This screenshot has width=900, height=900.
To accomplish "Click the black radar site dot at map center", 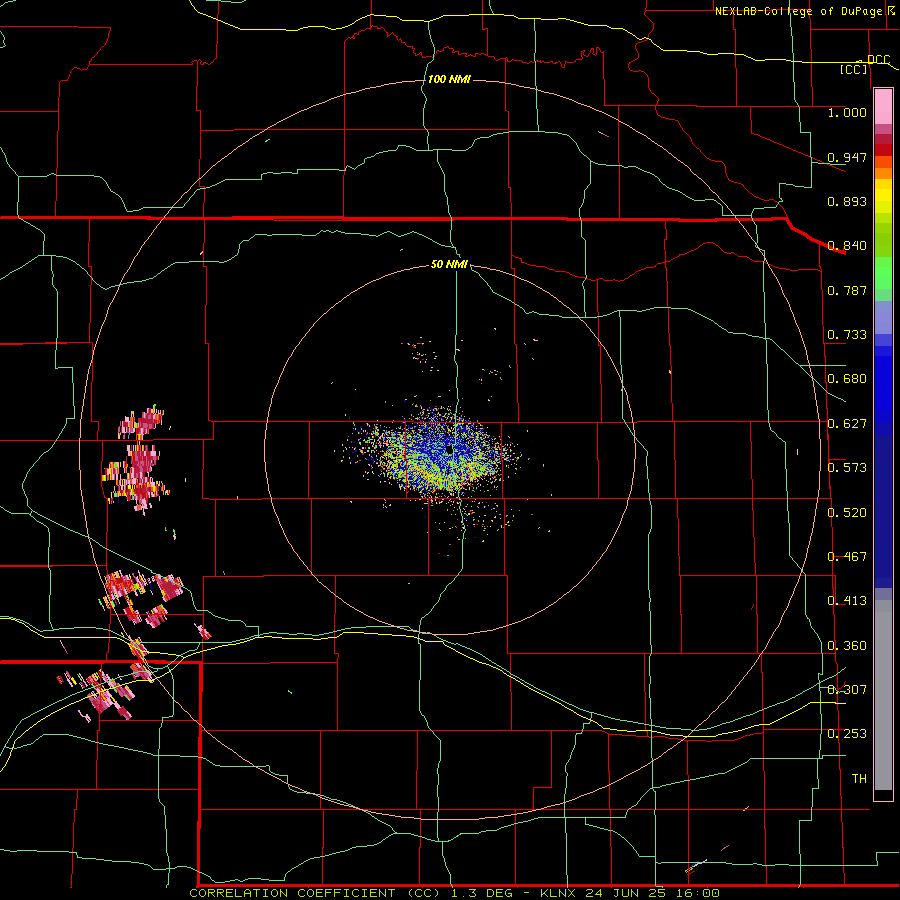I will 449,450.
